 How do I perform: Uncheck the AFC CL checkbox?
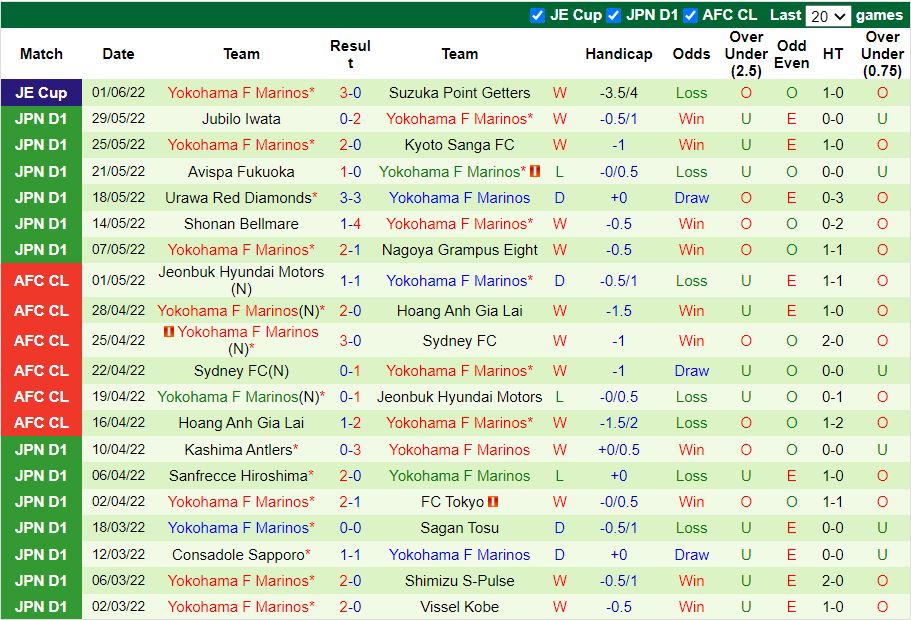coord(690,16)
